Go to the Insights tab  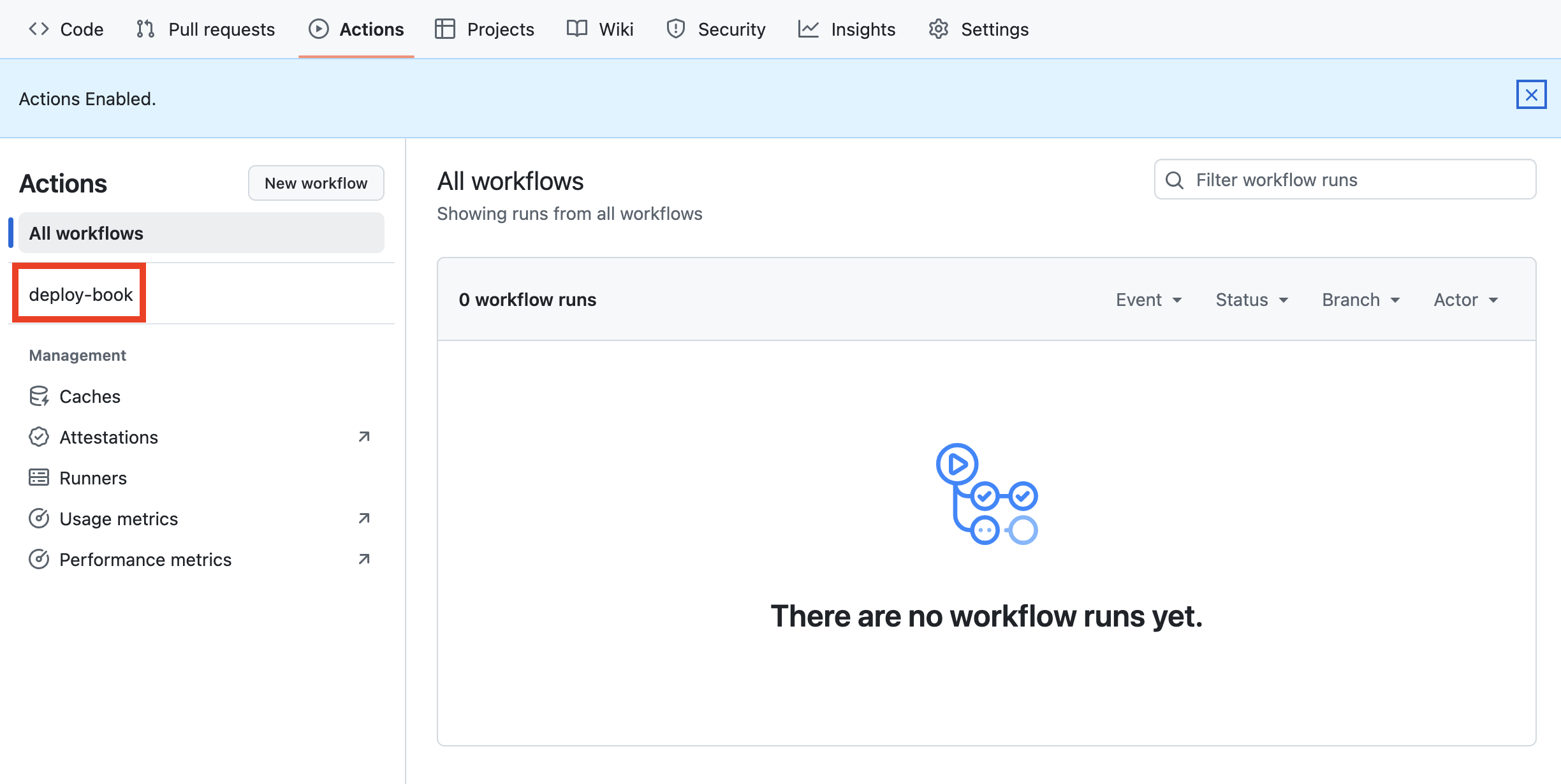click(x=847, y=29)
